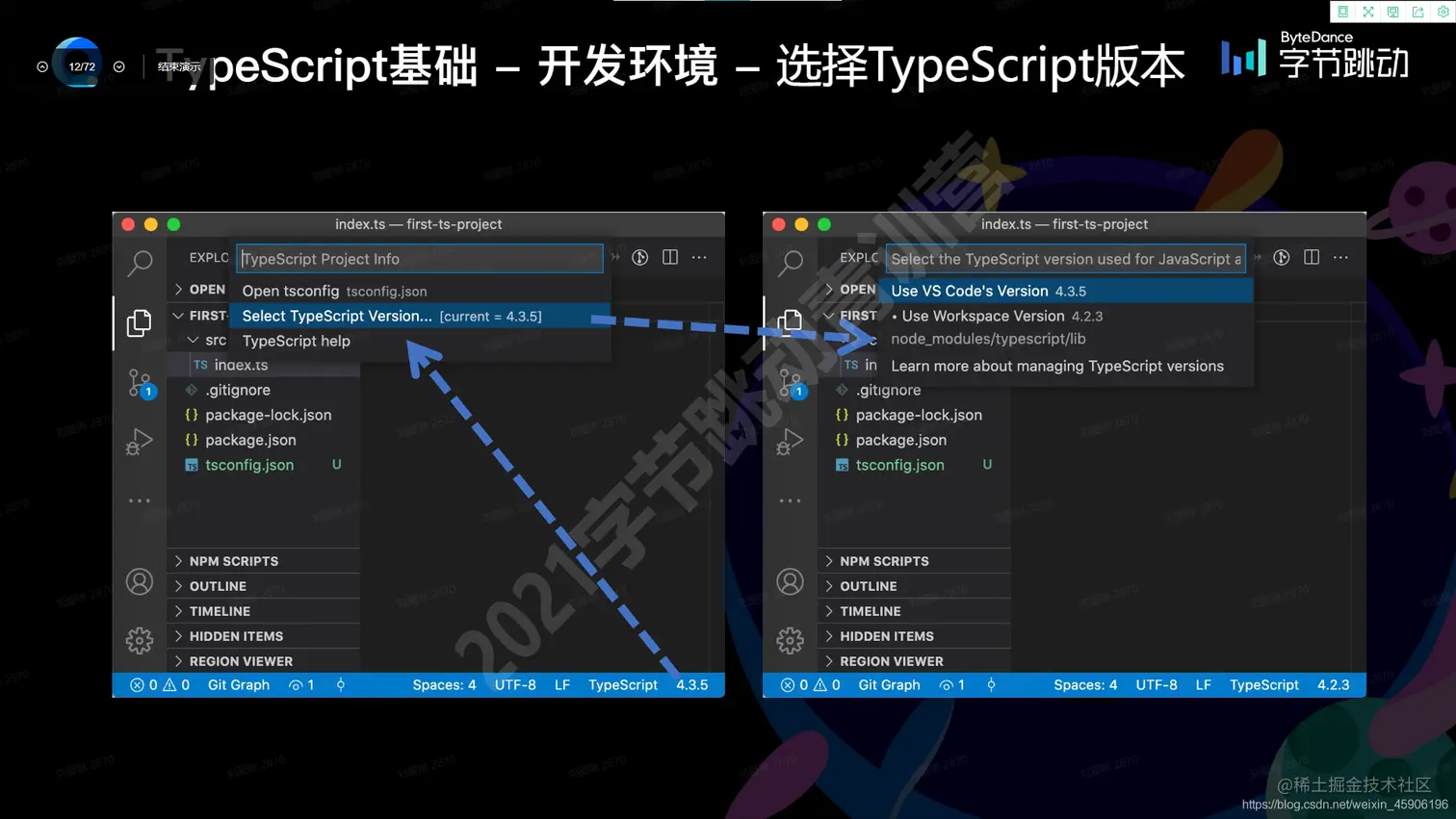Click the 结束演示 end presentation button
The width and height of the screenshot is (1456, 819).
tap(179, 66)
